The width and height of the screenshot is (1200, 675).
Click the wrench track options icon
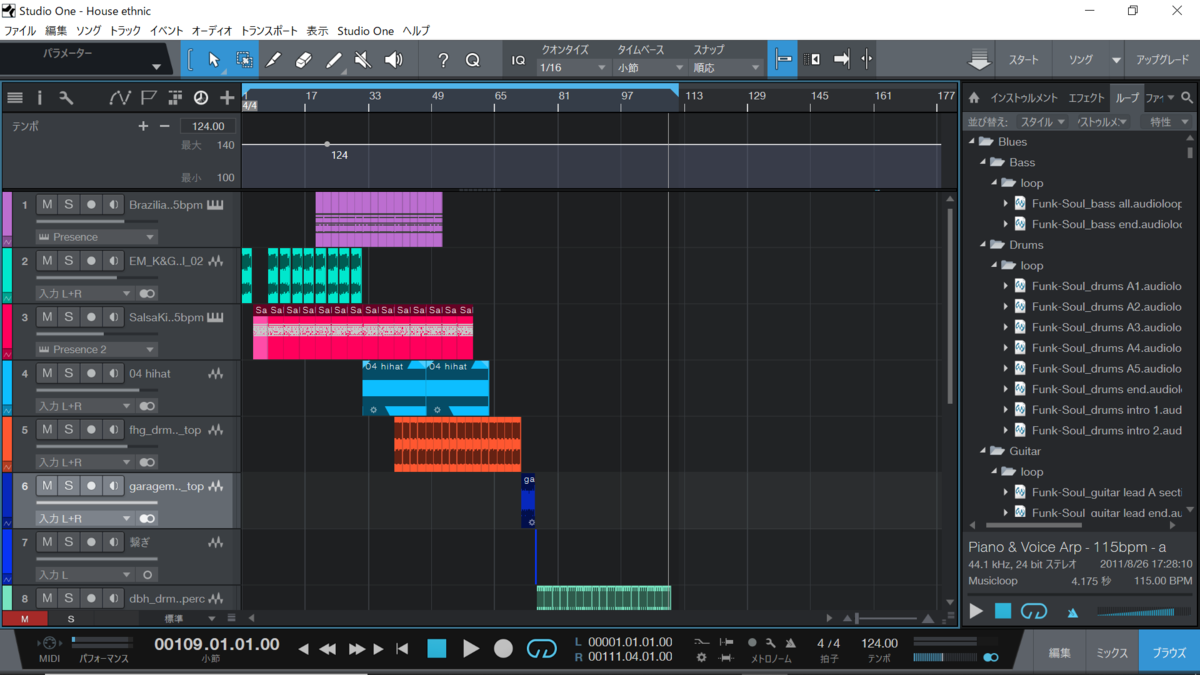point(66,98)
